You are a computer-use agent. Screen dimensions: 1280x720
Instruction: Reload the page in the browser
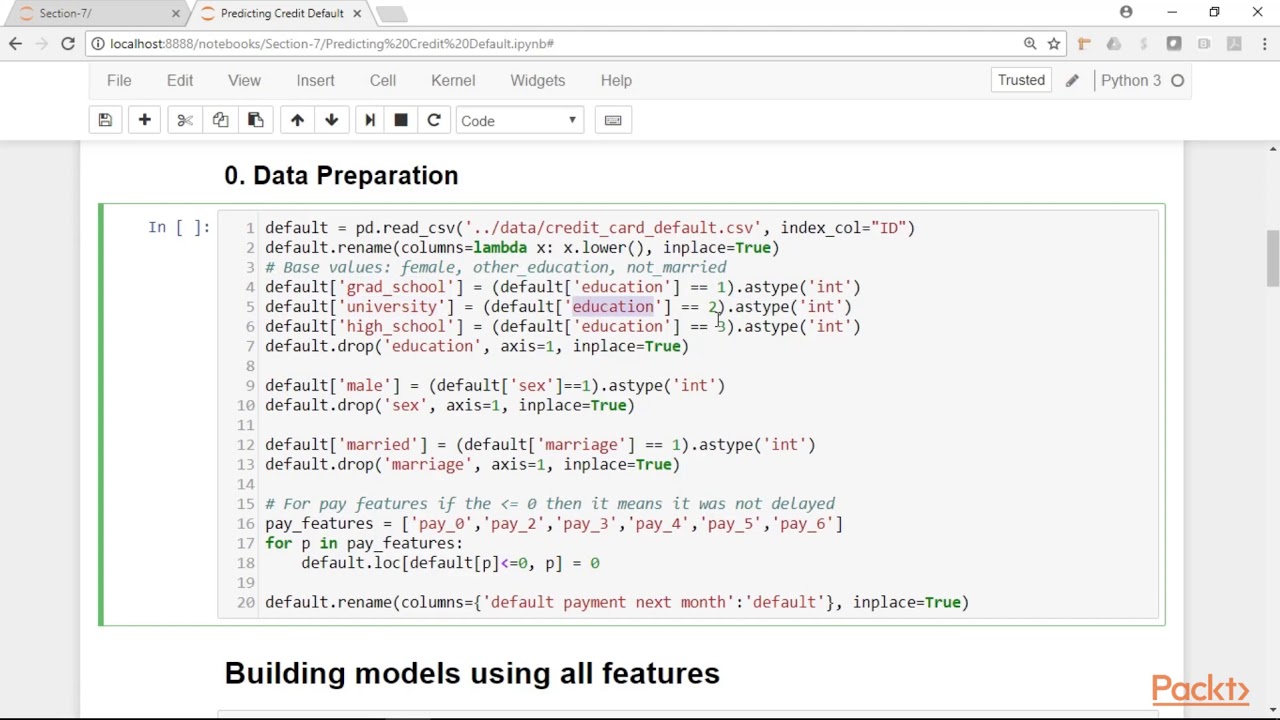(67, 44)
